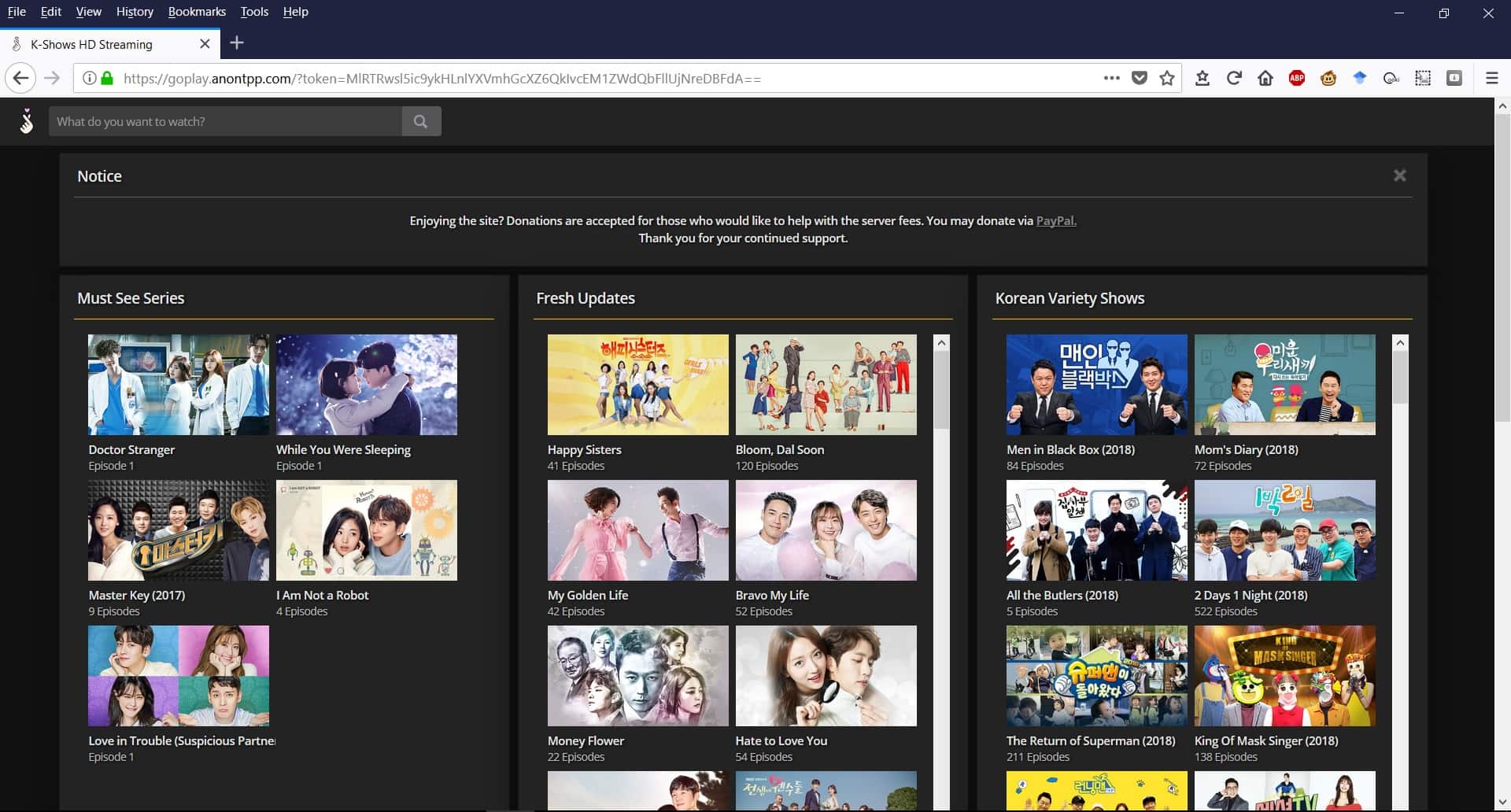Bookmark this page with the star icon
Image resolution: width=1511 pixels, height=812 pixels.
pyautogui.click(x=1167, y=78)
